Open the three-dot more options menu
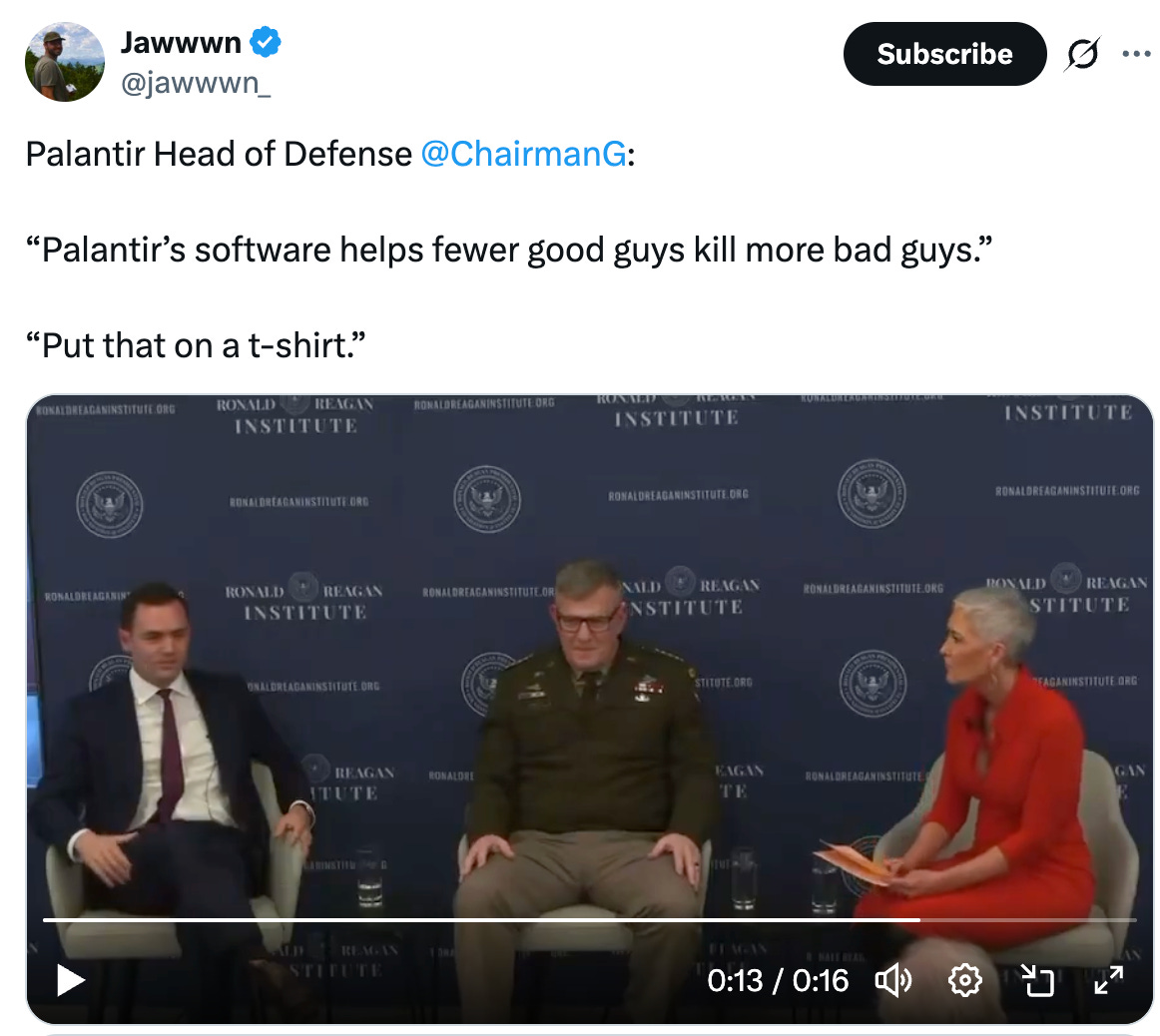 (x=1136, y=53)
